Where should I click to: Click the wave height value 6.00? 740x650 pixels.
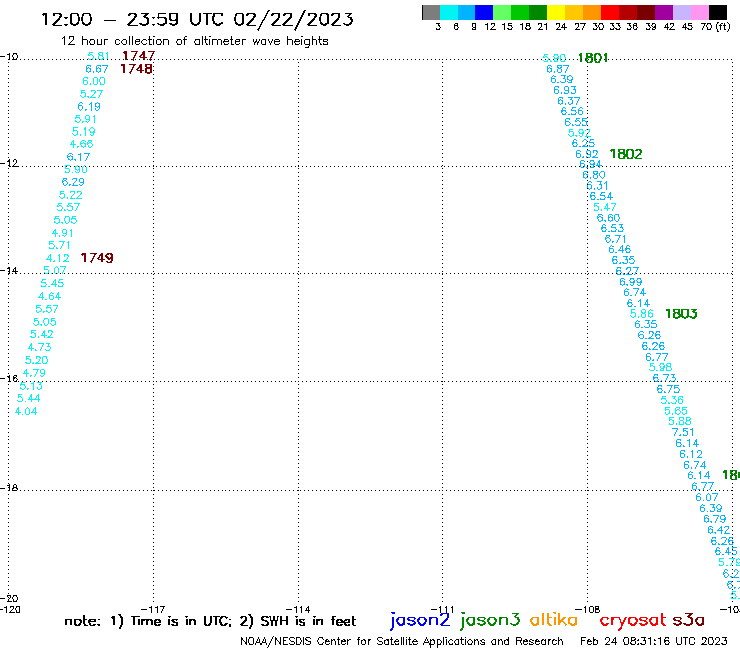94,81
